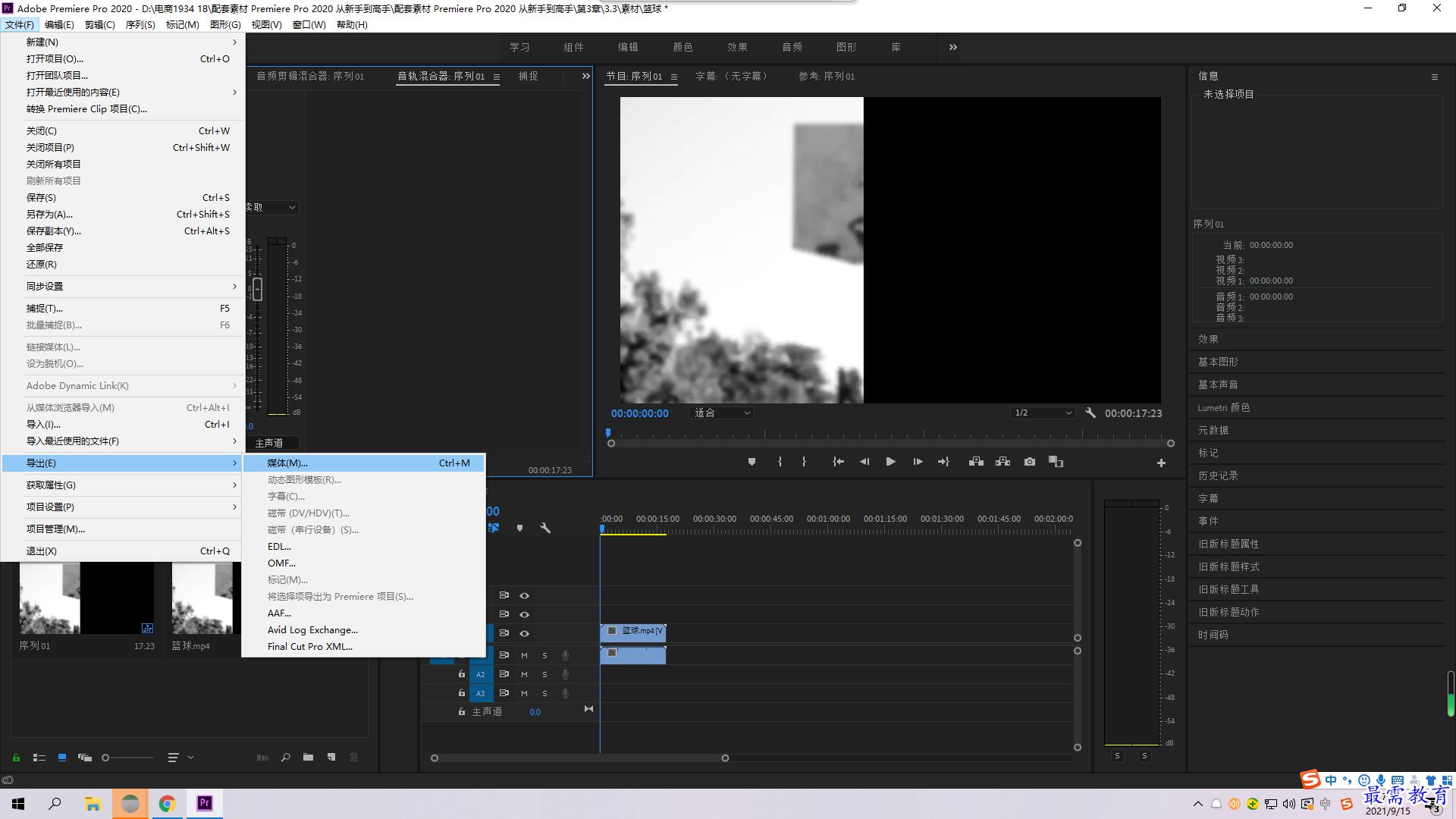Toggle the top video track's eye visibility
The image size is (1456, 819).
click(x=524, y=595)
